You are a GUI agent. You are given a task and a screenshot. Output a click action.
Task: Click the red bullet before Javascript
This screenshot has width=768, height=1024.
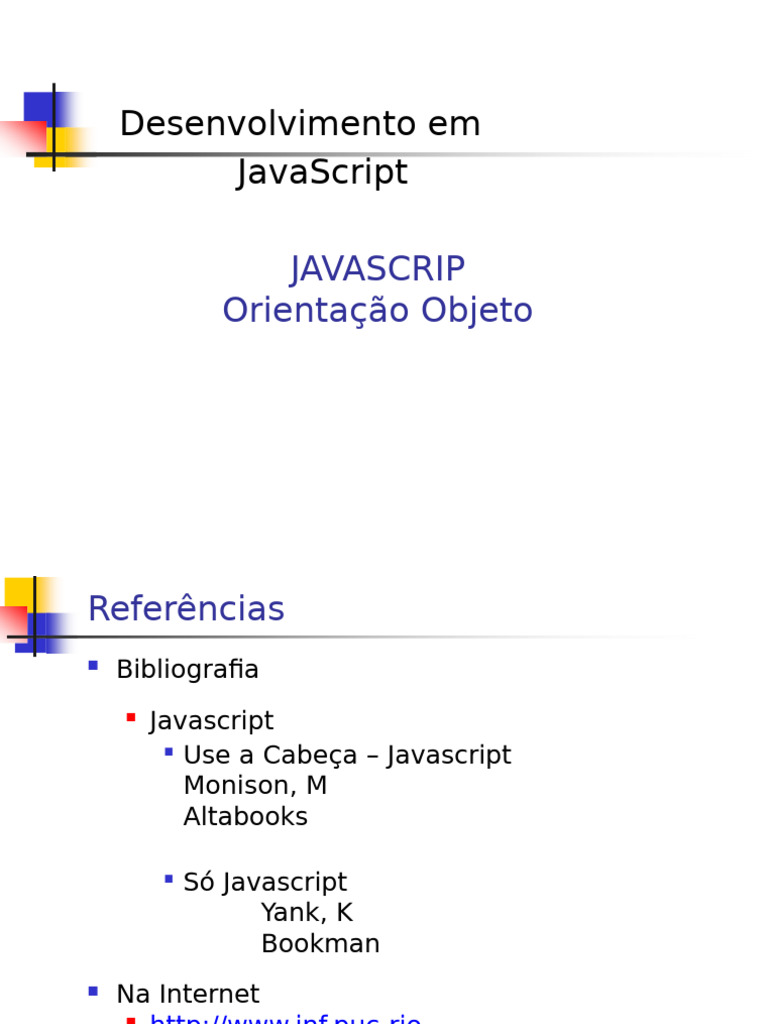131,717
